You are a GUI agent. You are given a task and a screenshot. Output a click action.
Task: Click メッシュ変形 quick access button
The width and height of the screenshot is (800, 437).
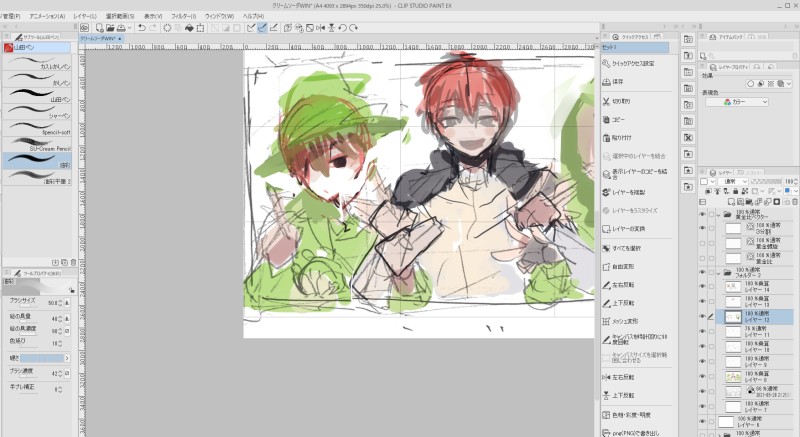(x=620, y=321)
